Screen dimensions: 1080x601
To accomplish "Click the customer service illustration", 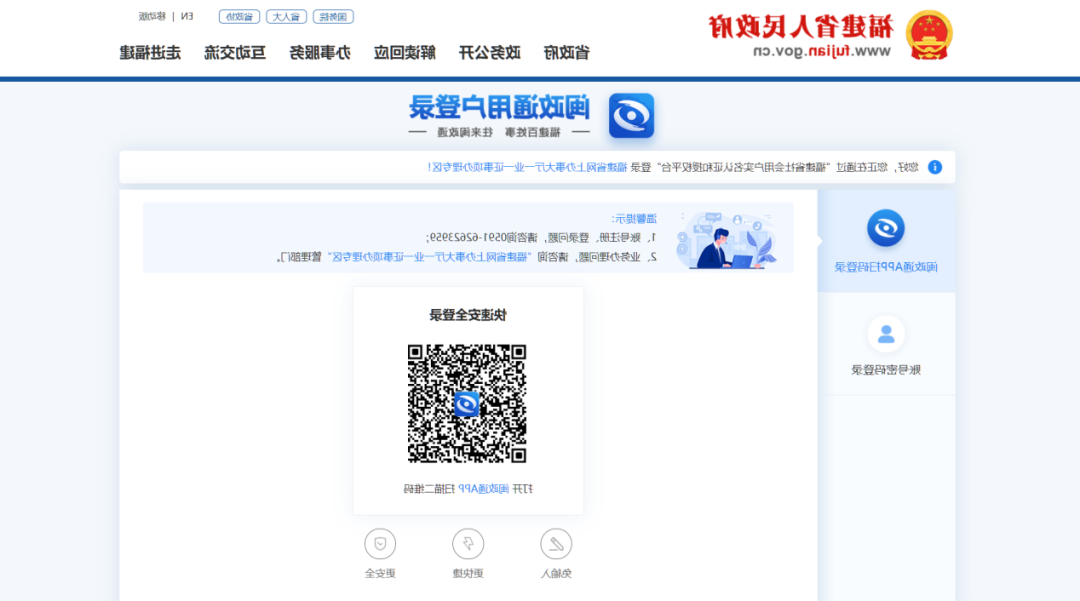I will pos(727,240).
